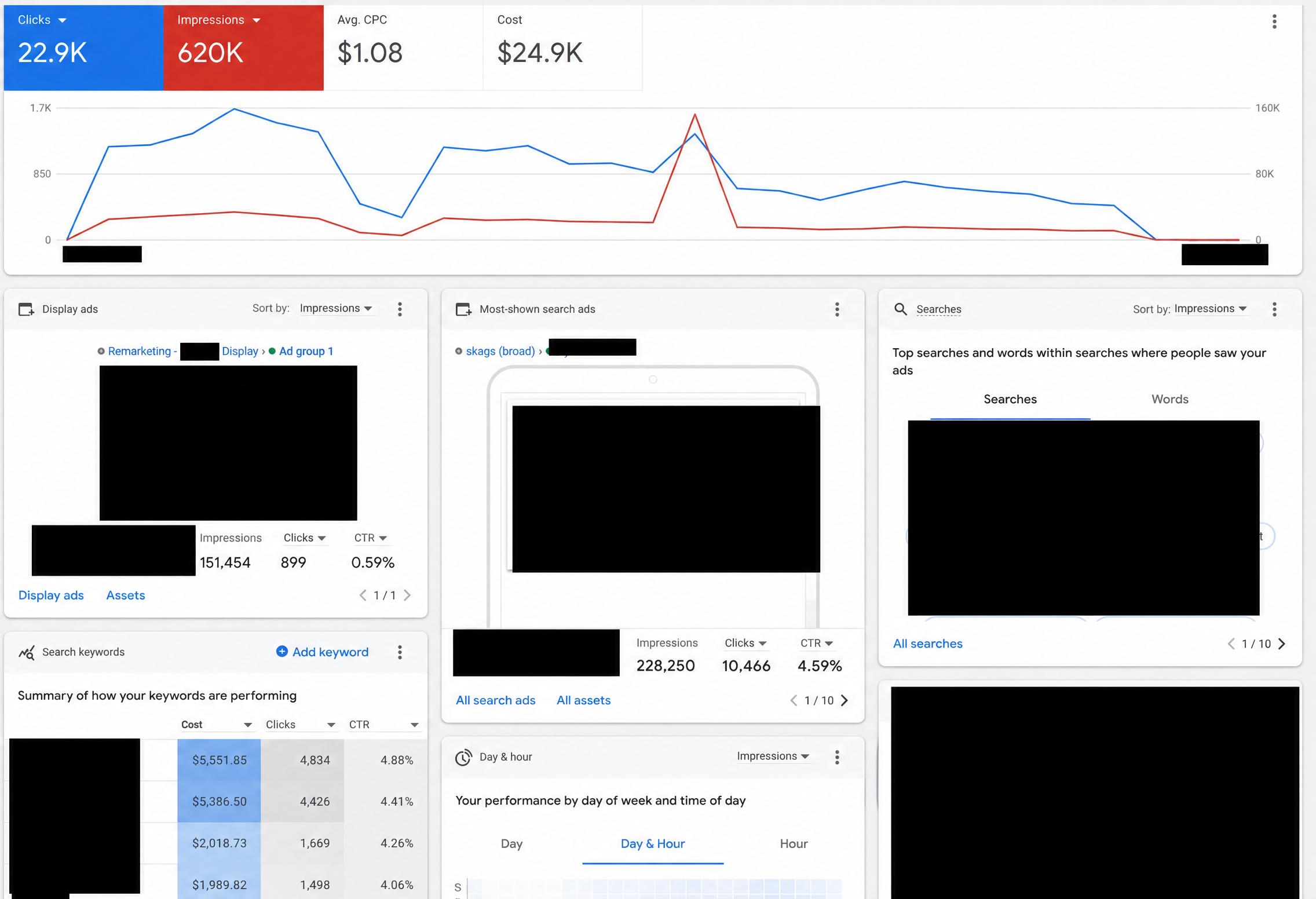Open the Impressions metric dropdown in scorecard
1316x899 pixels.
pyautogui.click(x=219, y=20)
